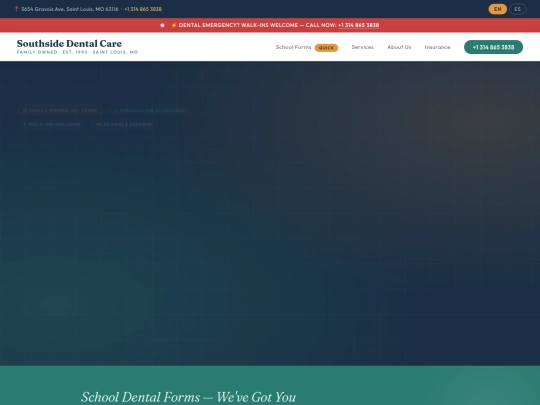Click the green phone number button
The image size is (540, 405).
pos(493,47)
